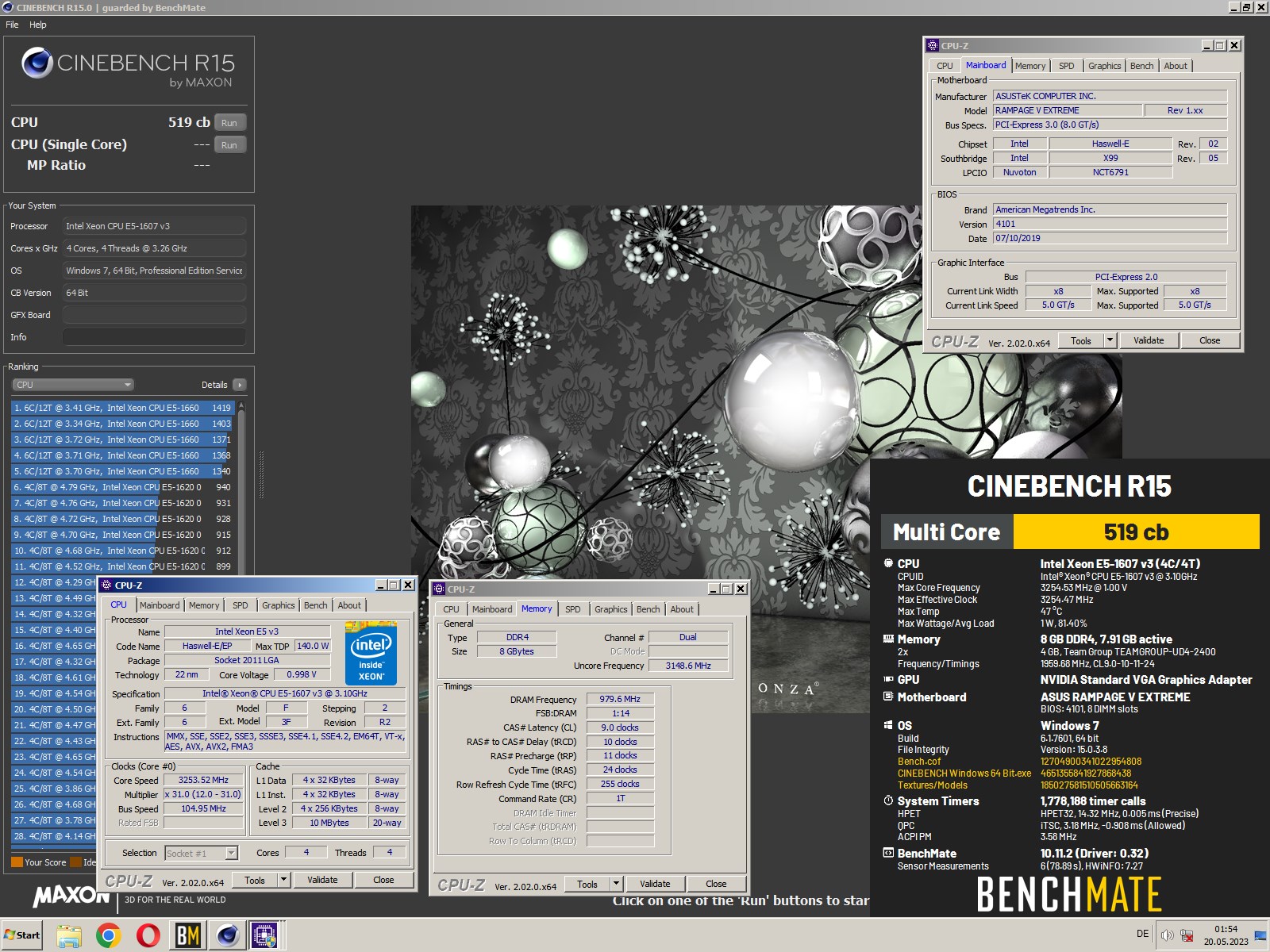
Task: Switch to Cinebench taskbar icon
Action: (x=228, y=936)
